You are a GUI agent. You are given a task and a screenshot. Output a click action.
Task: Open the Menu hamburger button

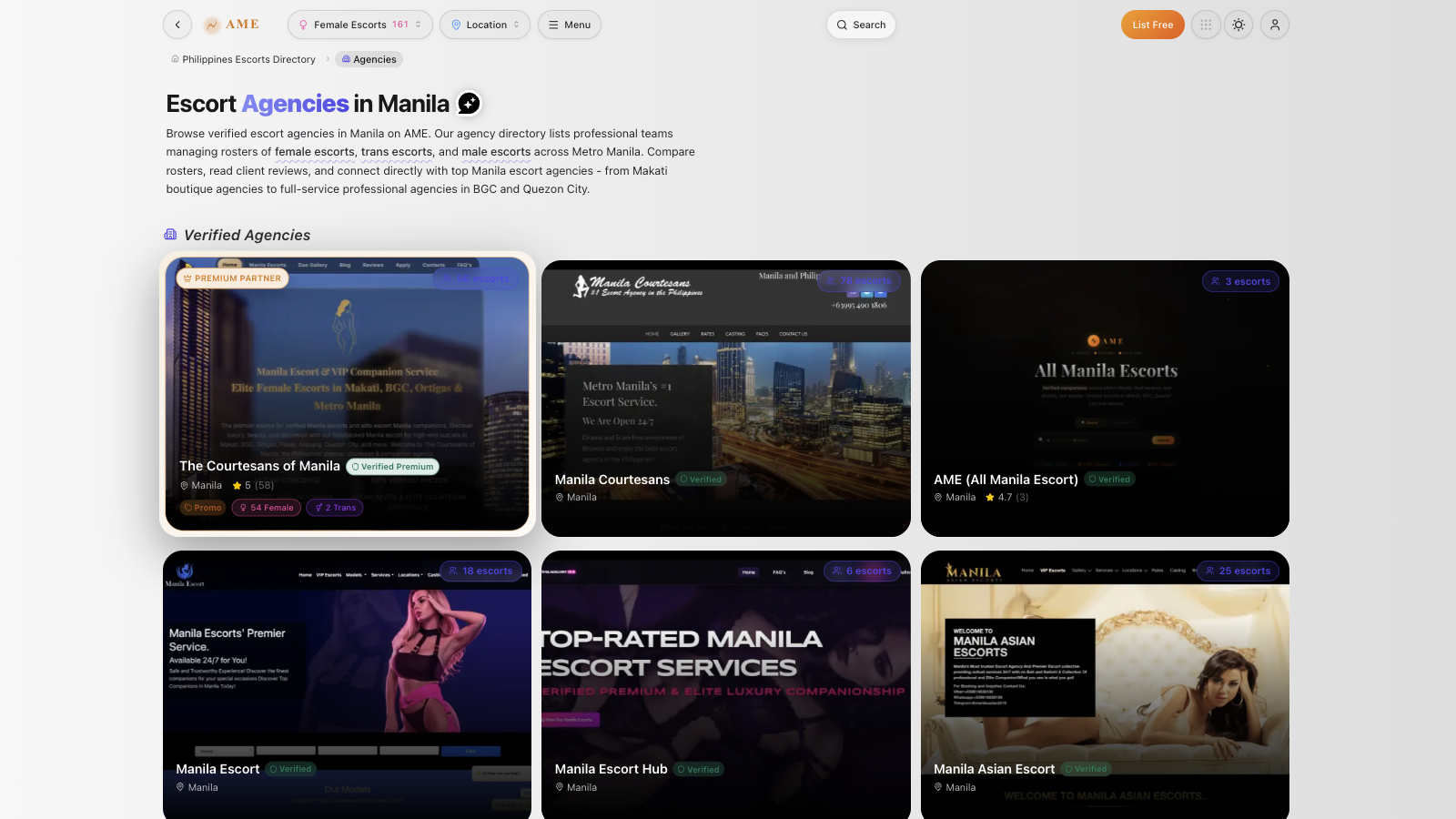click(x=570, y=25)
